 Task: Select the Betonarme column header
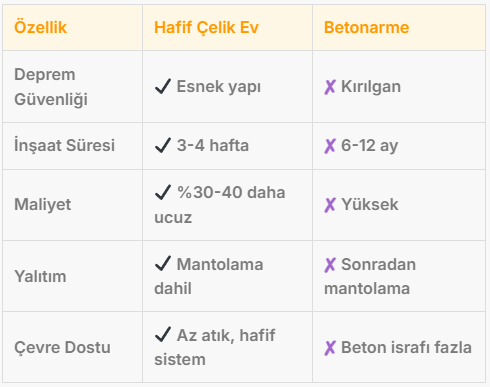tap(366, 27)
